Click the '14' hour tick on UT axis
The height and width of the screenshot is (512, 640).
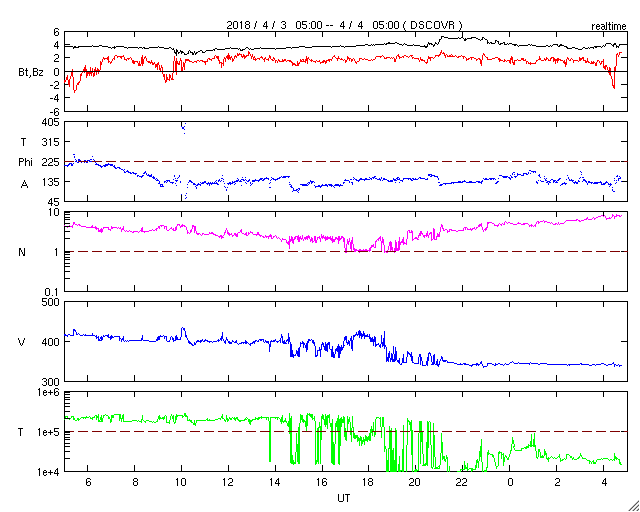[275, 482]
